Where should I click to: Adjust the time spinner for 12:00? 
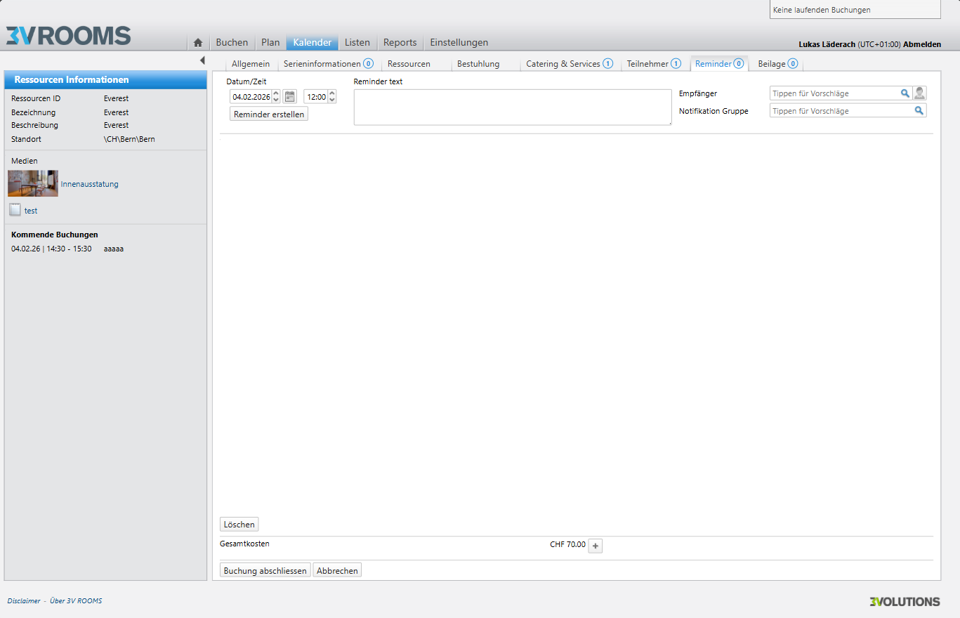pos(332,97)
